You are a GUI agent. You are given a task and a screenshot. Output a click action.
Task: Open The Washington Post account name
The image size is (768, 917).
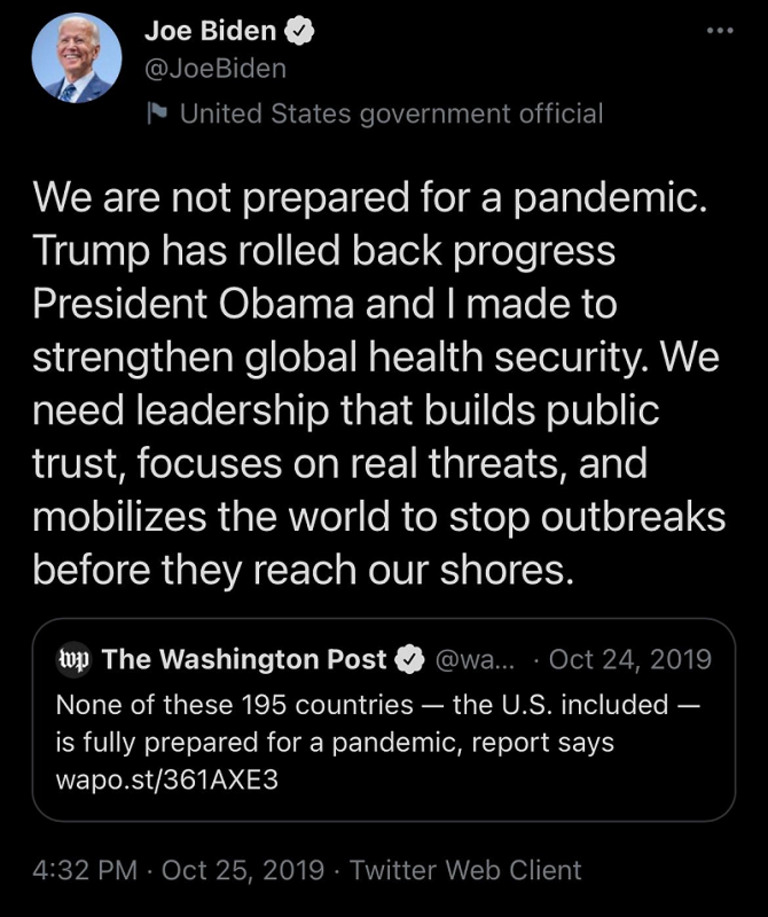pos(244,659)
